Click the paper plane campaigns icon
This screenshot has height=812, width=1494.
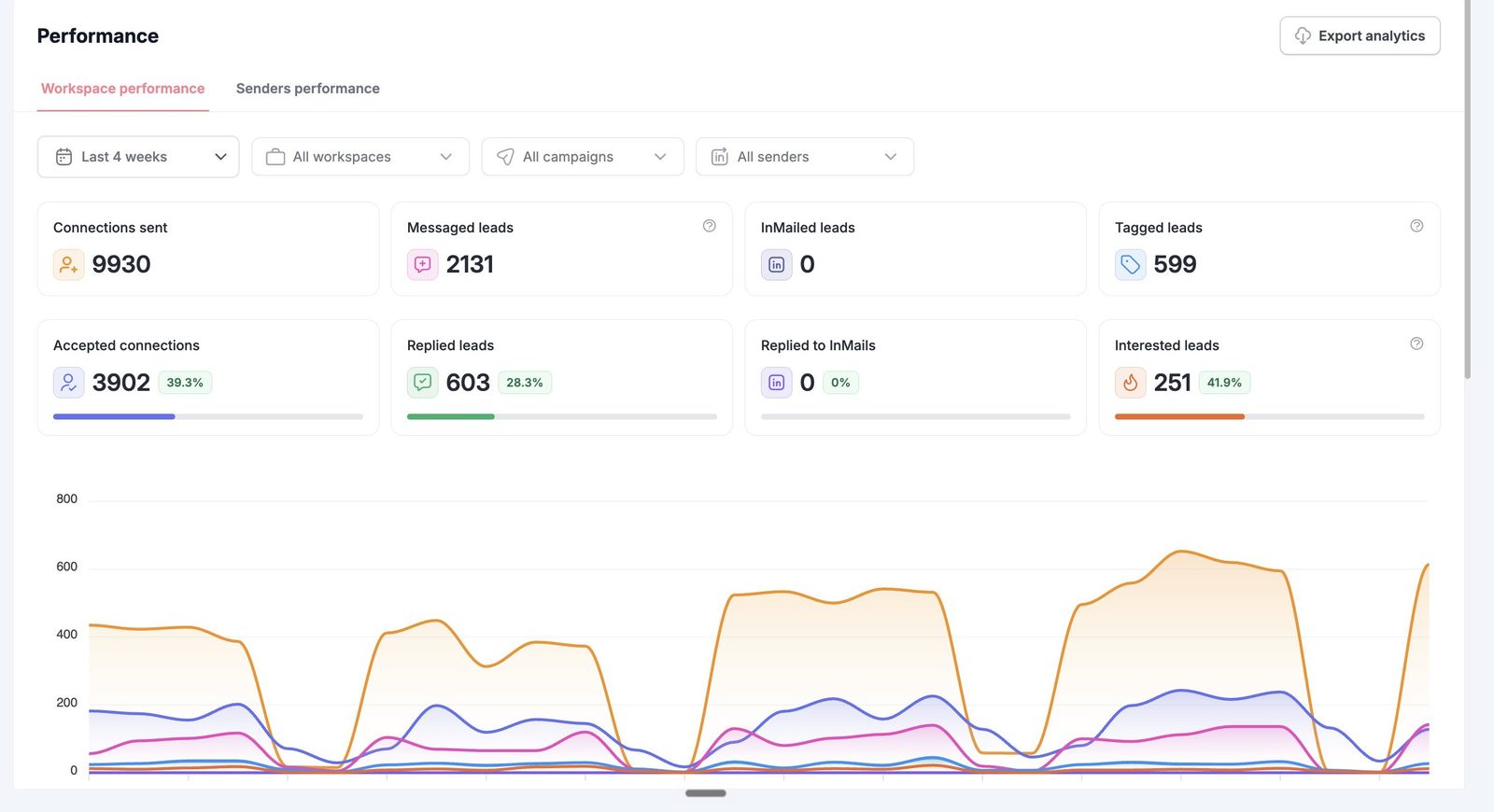(x=505, y=157)
